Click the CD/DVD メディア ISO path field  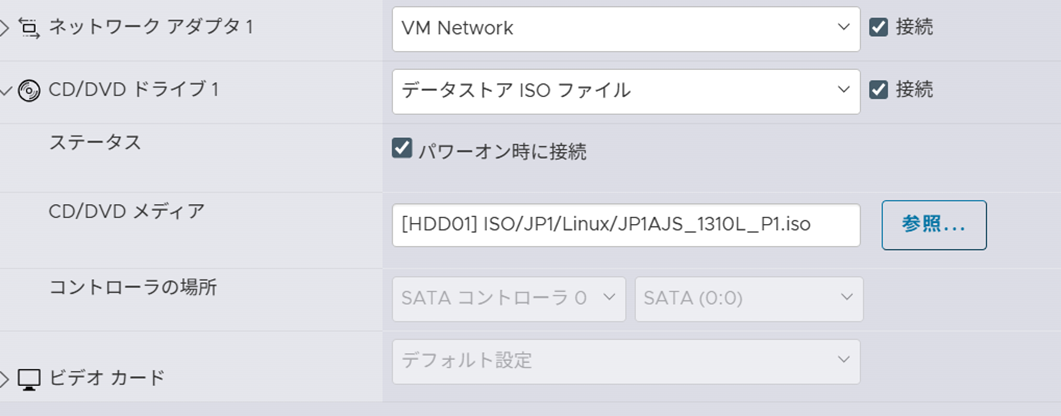coord(625,225)
